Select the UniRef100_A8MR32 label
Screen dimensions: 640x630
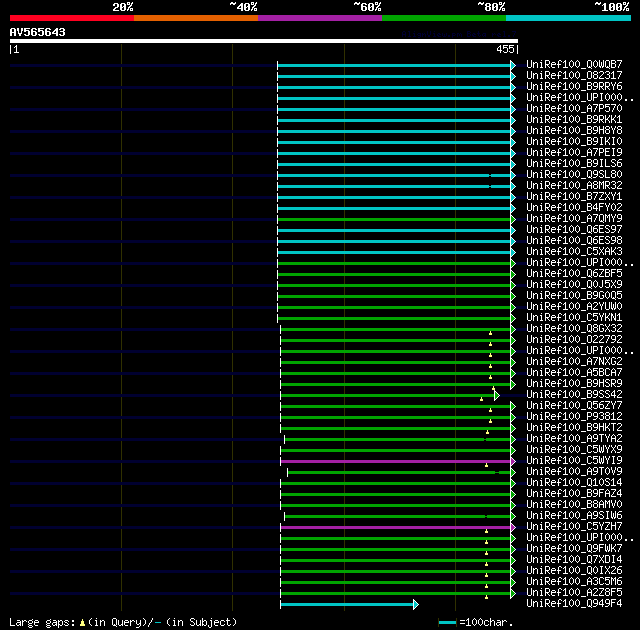[x=574, y=186]
